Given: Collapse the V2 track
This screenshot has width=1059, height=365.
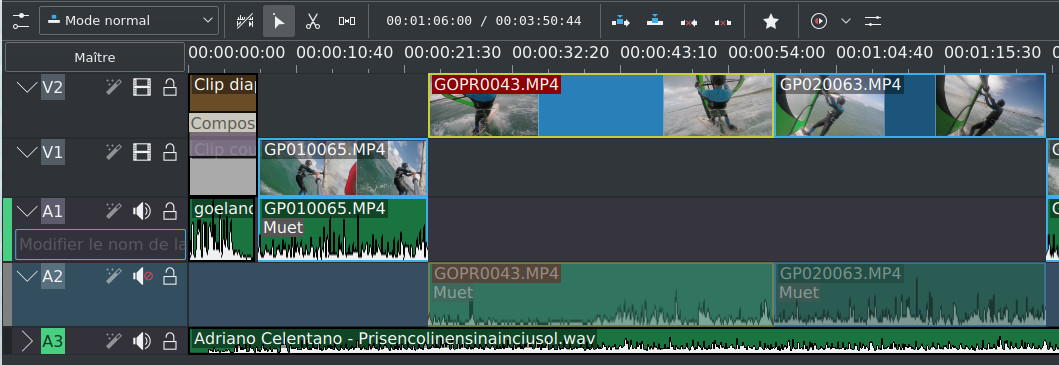Looking at the screenshot, I should tap(27, 87).
